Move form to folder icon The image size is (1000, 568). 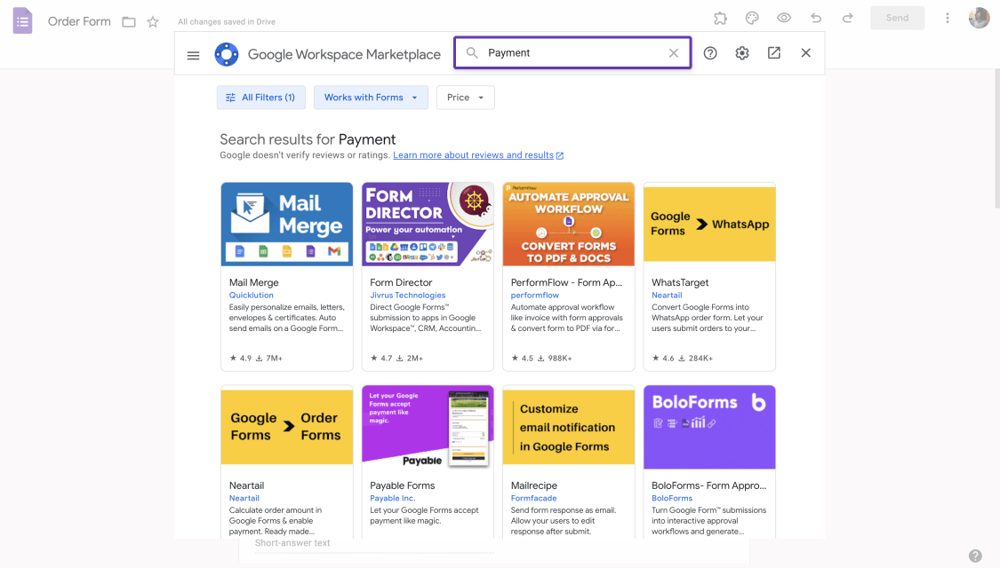(129, 22)
